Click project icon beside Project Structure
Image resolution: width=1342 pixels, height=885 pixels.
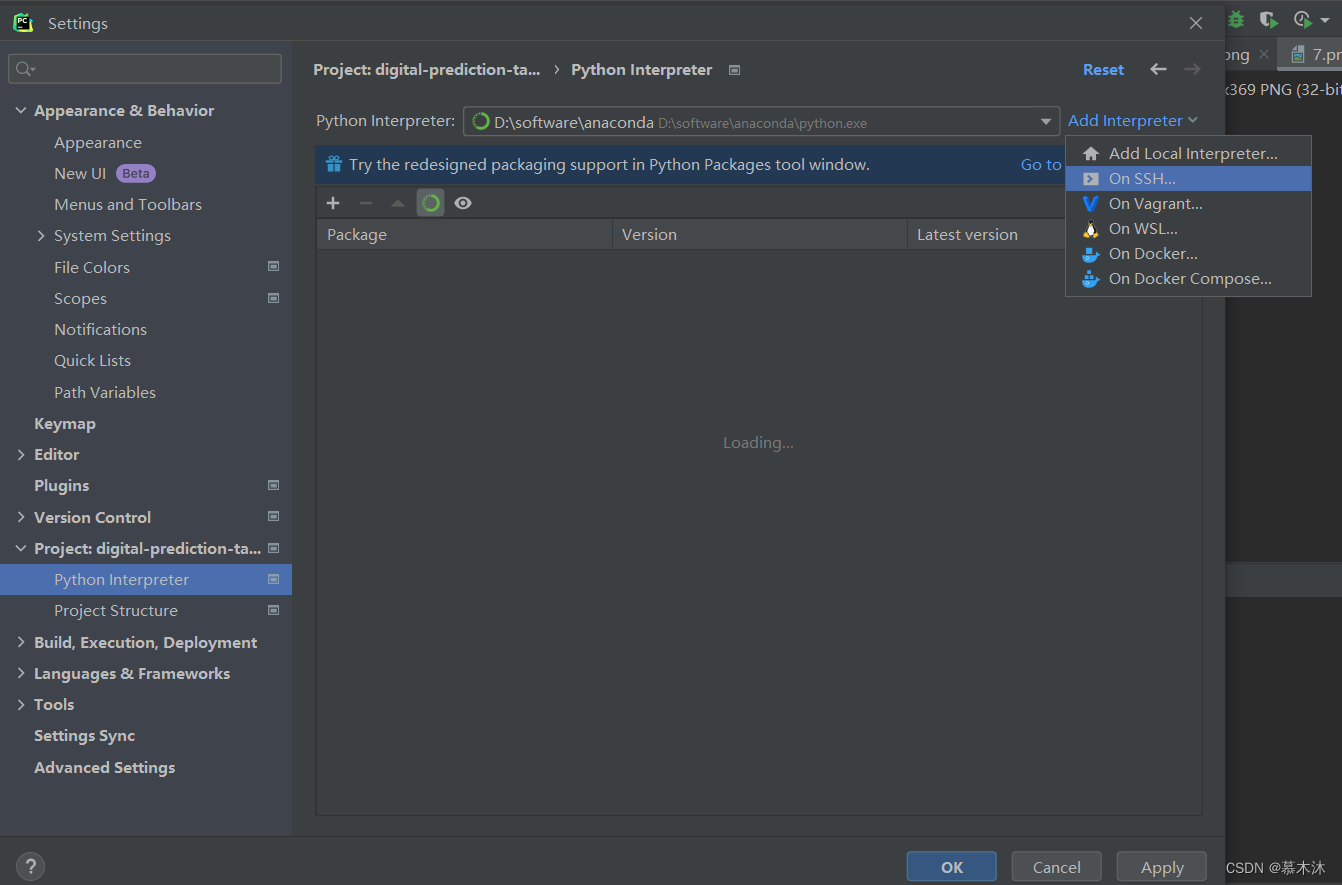(x=274, y=610)
